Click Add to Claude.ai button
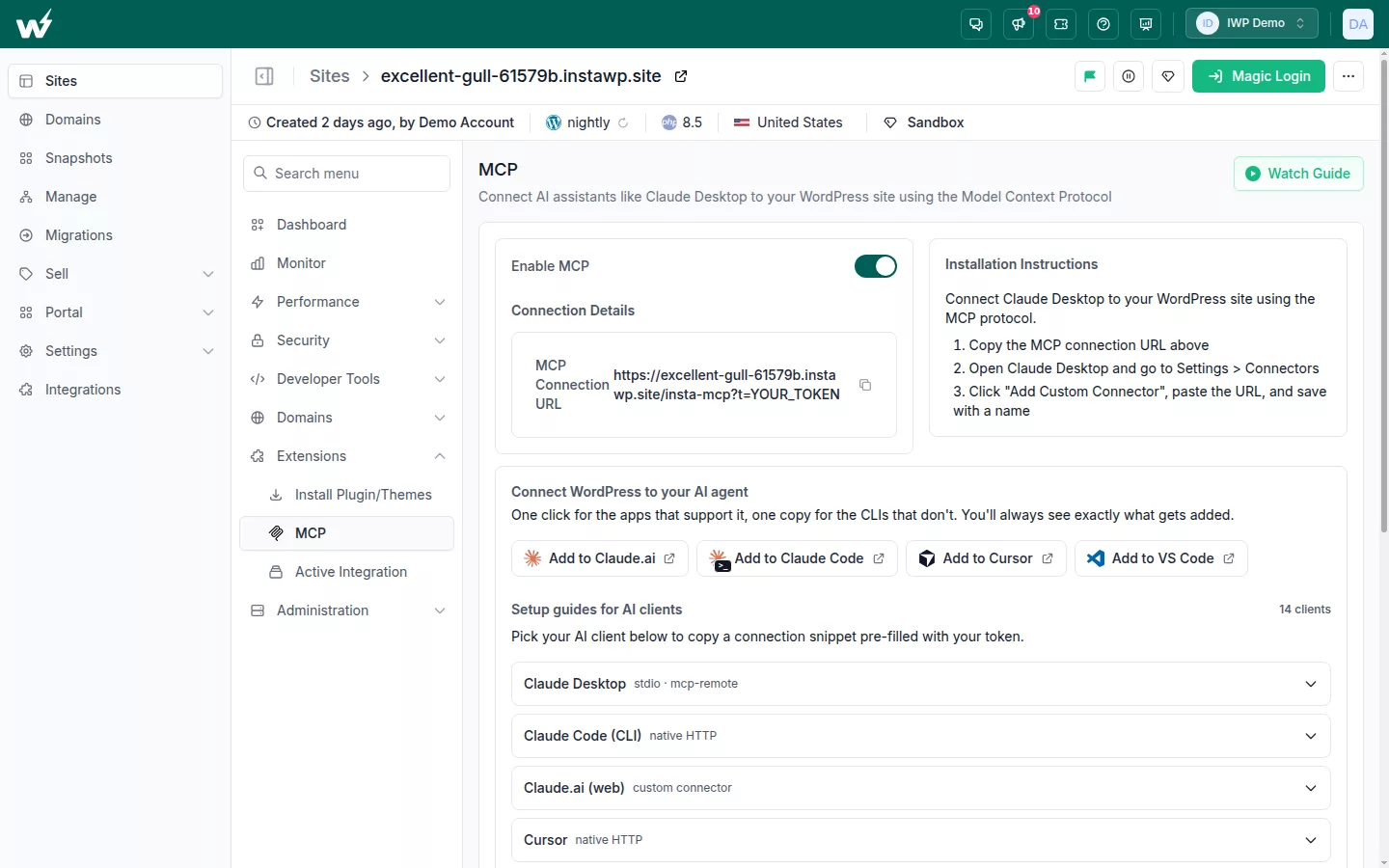 coord(600,558)
